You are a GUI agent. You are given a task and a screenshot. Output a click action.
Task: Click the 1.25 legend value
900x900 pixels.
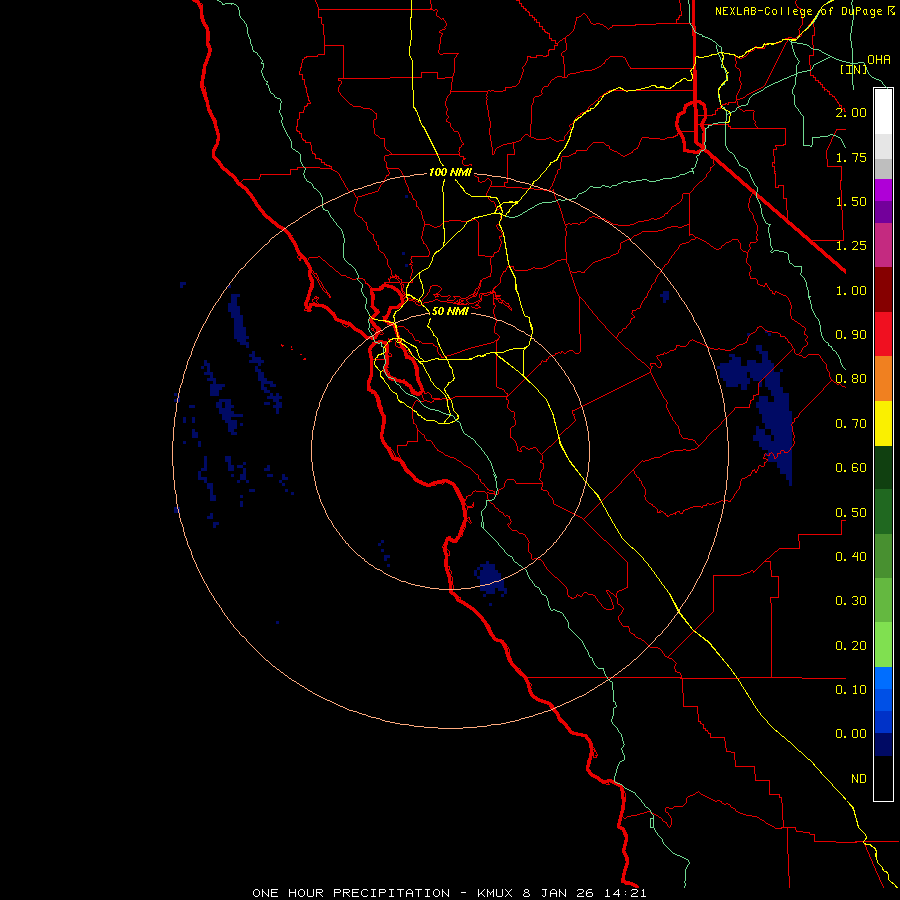click(x=851, y=246)
